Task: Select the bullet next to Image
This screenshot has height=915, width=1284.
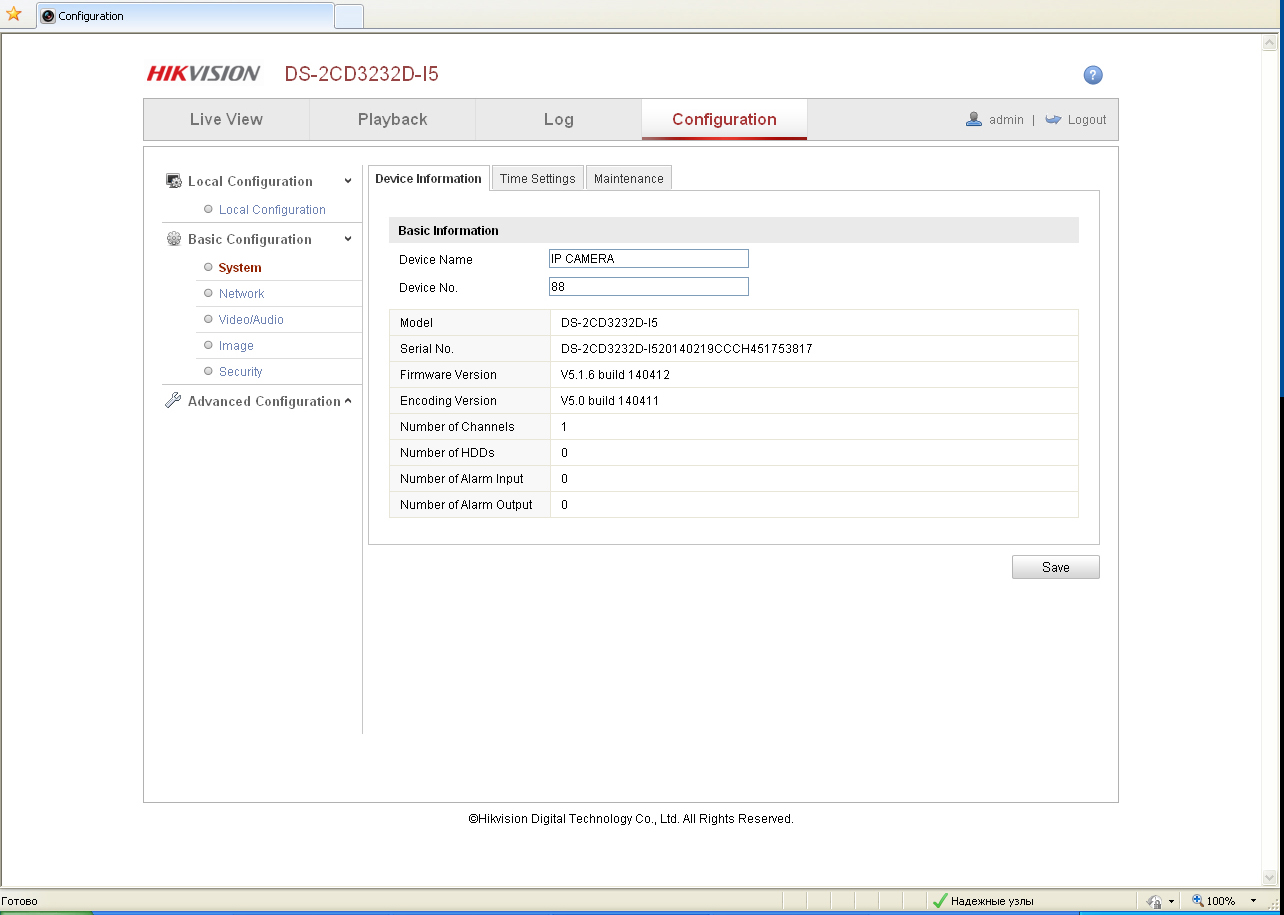Action: click(x=208, y=345)
